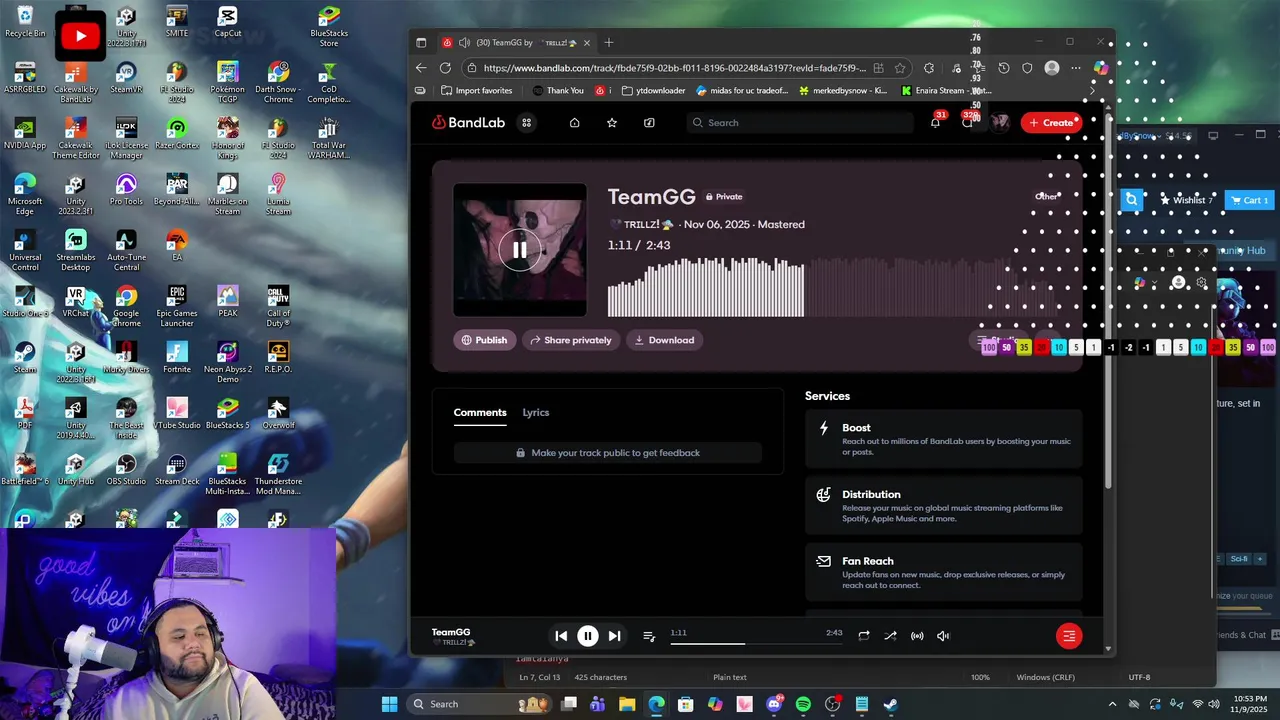1280x720 pixels.
Task: Open the Boost service card
Action: pyautogui.click(x=944, y=439)
